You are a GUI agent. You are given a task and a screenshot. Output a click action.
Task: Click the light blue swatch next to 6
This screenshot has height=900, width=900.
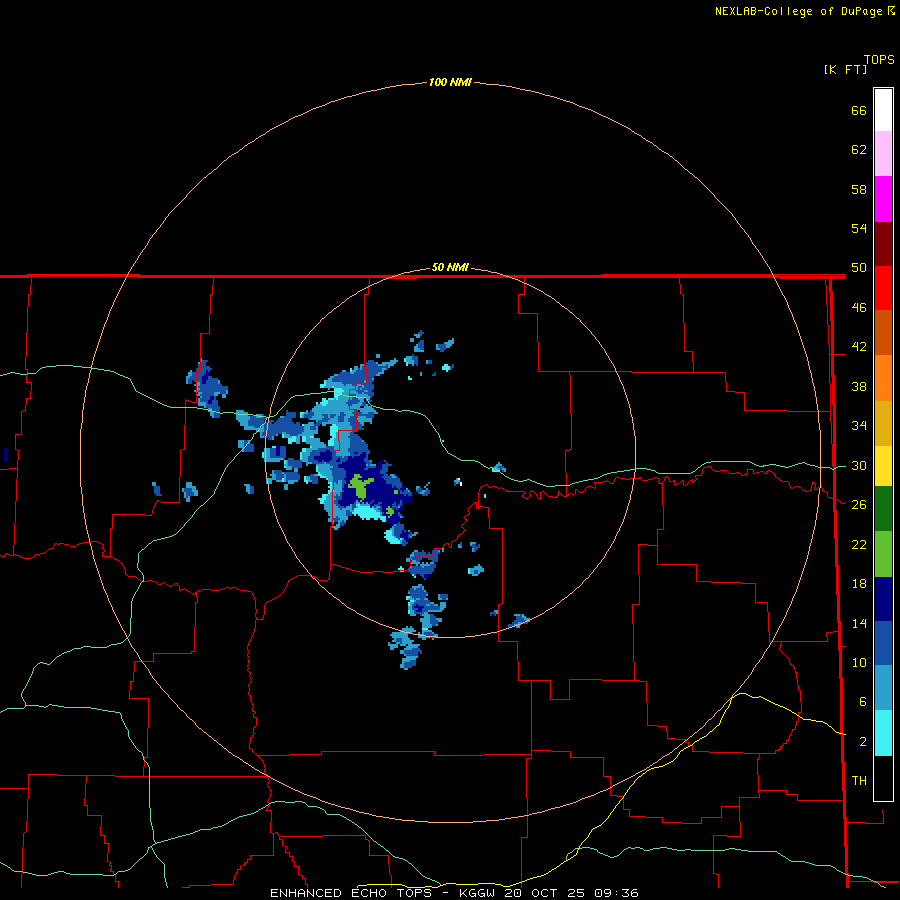[x=883, y=687]
